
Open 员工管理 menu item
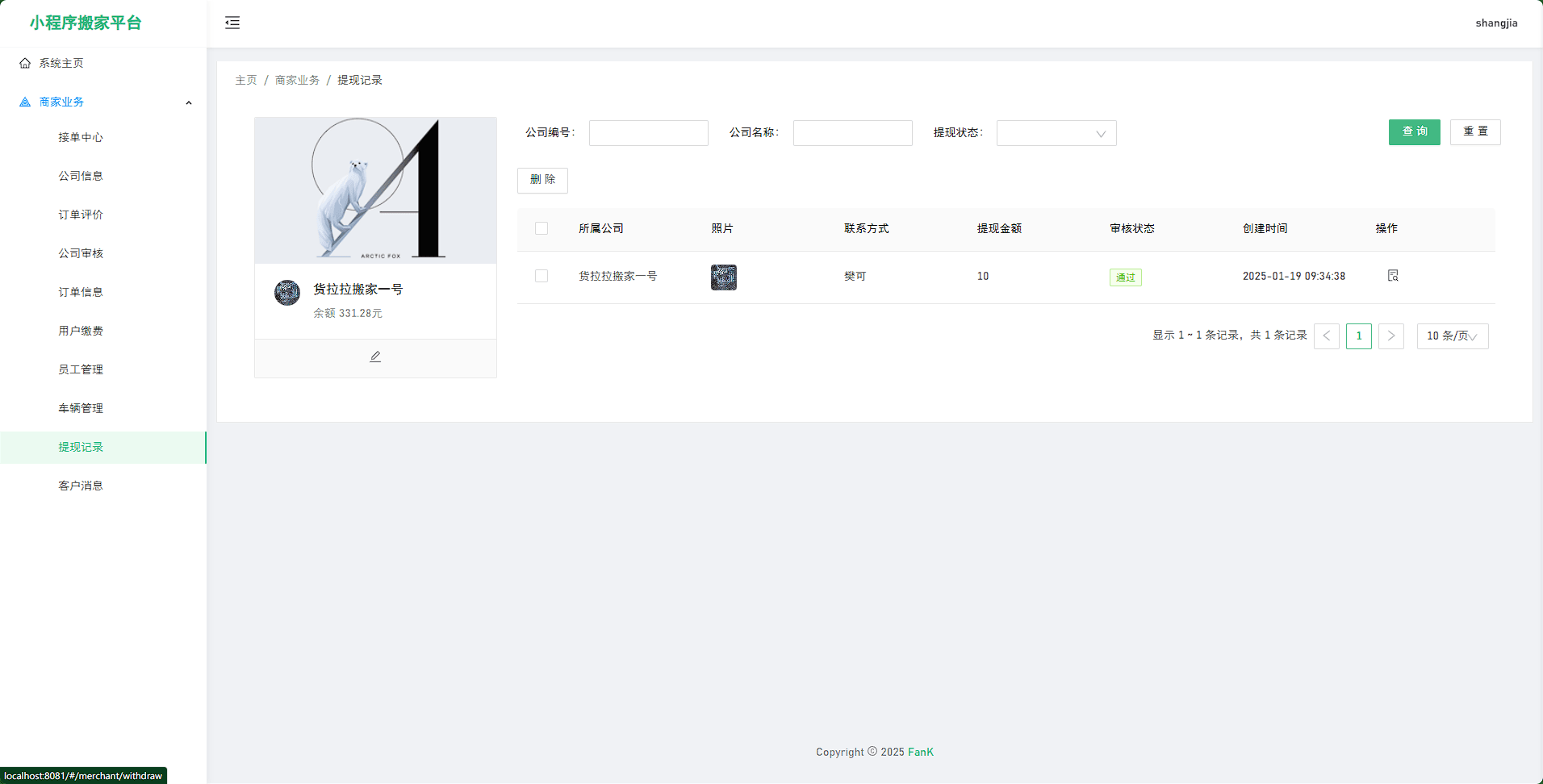pos(103,369)
